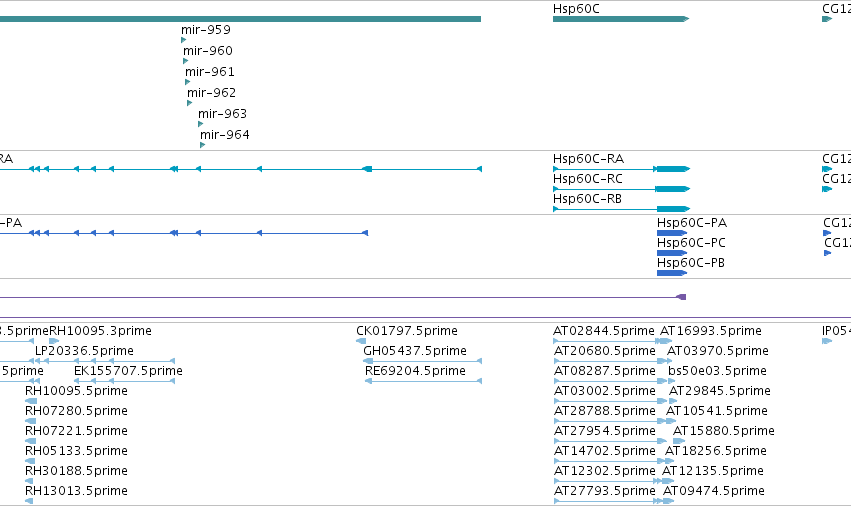Select the AT28788.5prime EST label

tap(605, 411)
